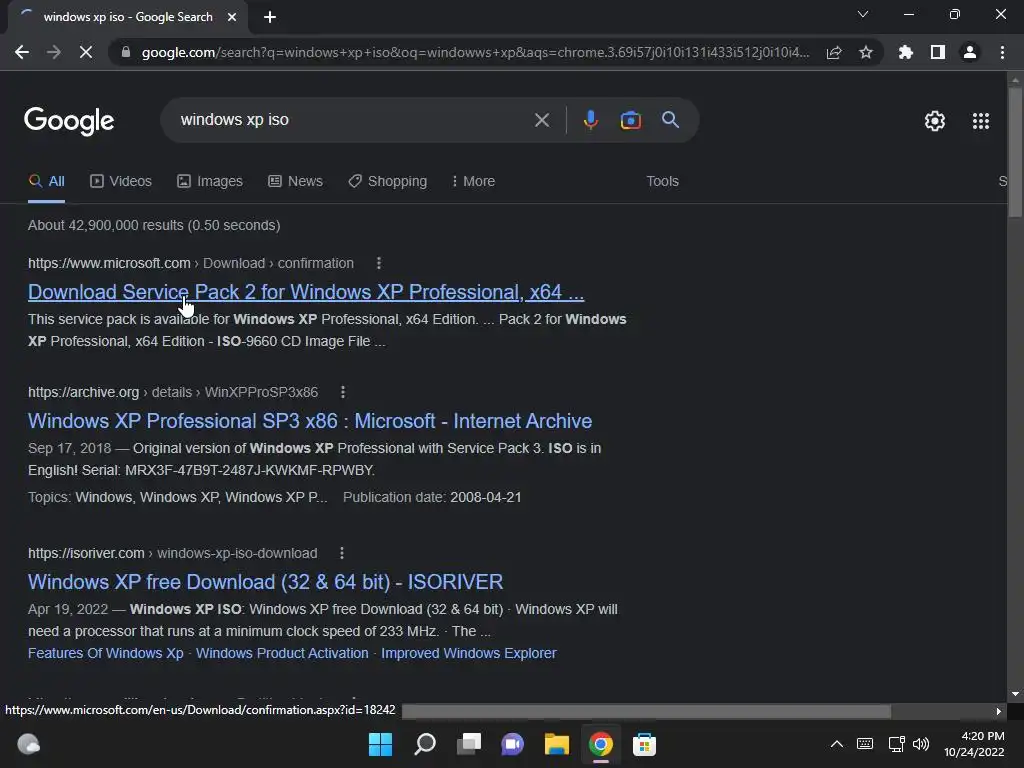Click the https://www.microsoft.com breadcrumb text

pyautogui.click(x=109, y=263)
